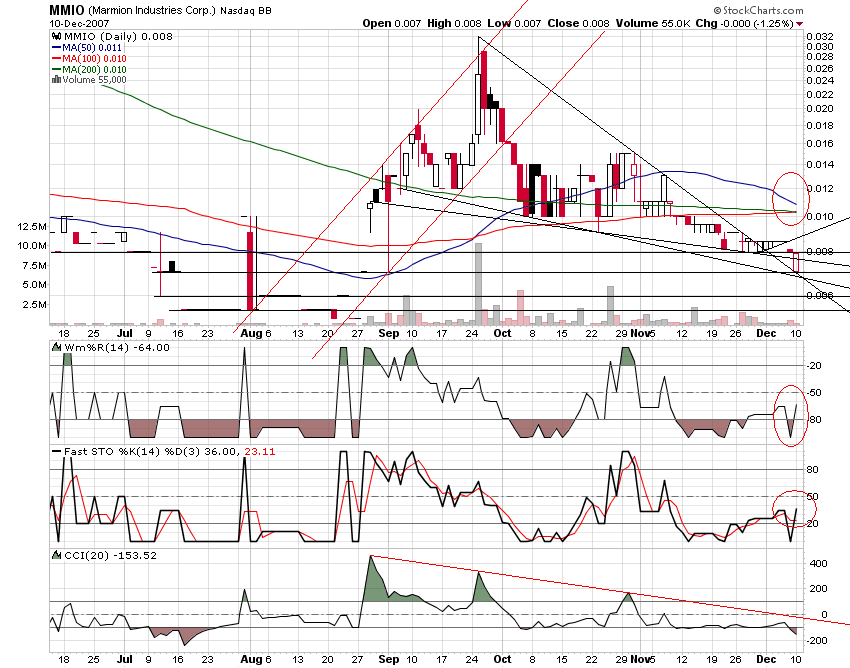The image size is (850, 668).
Task: Click the Close 0.008 value
Action: click(x=578, y=23)
